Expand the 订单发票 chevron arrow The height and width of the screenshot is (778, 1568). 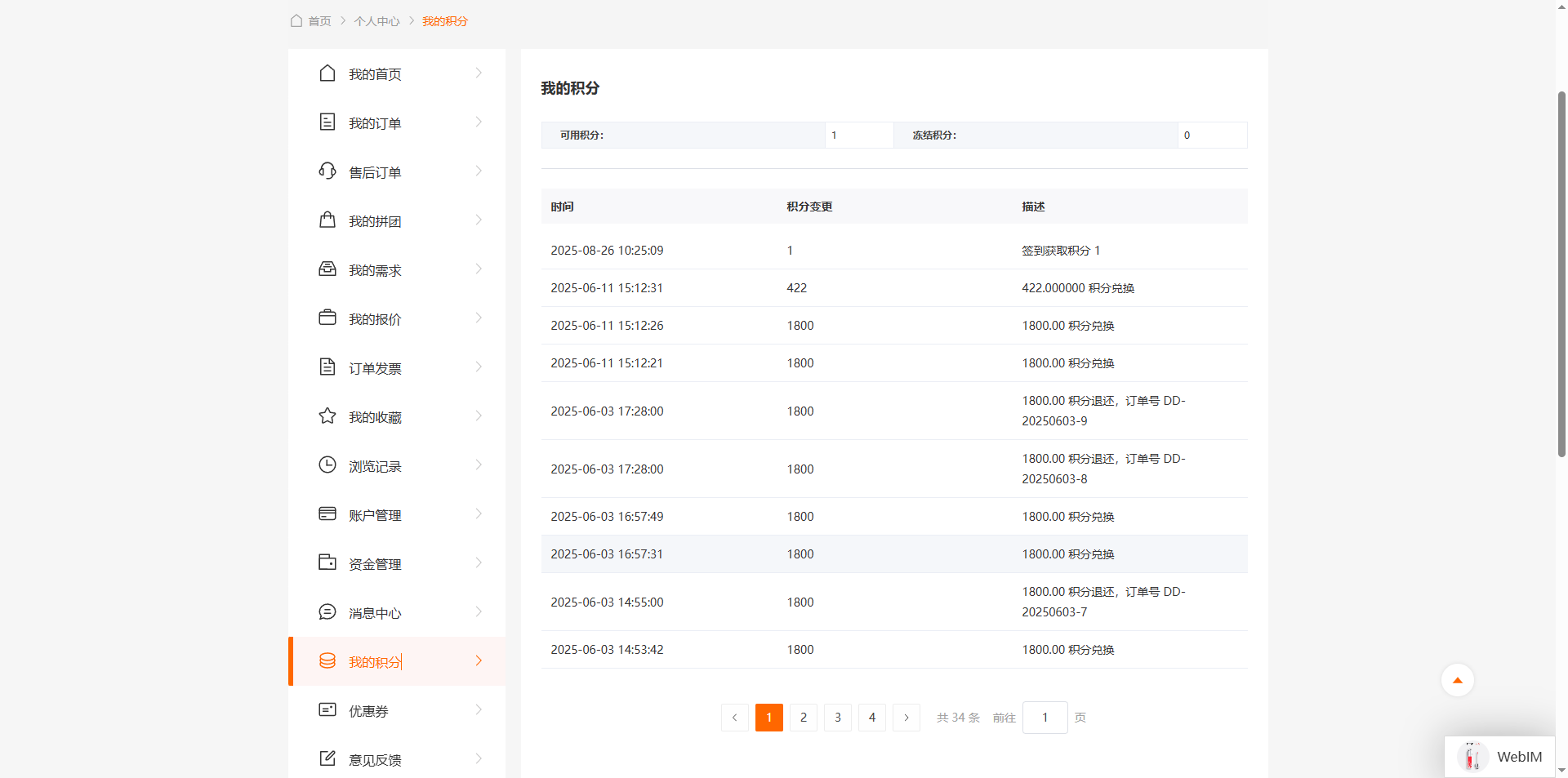click(x=479, y=367)
